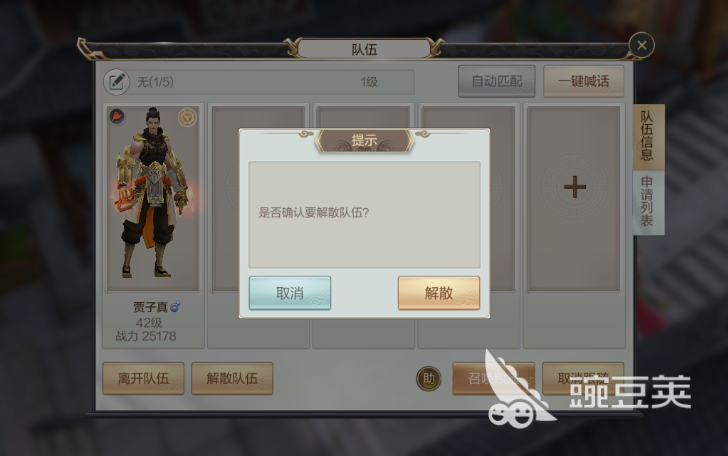
Task: Click the team name field showing 无(1/5)
Action: click(x=156, y=82)
